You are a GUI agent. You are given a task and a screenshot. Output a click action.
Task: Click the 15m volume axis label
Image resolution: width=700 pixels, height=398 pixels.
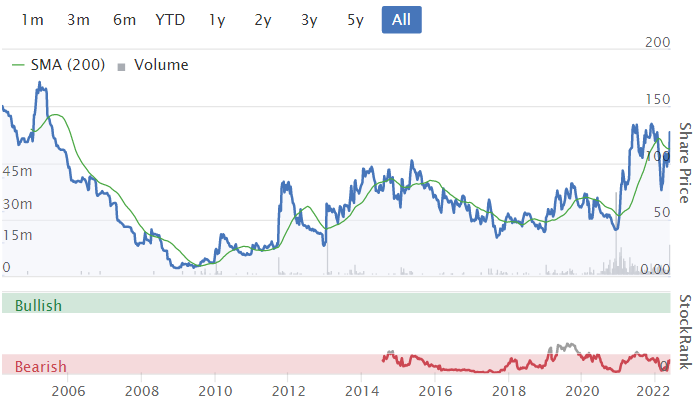(x=17, y=235)
